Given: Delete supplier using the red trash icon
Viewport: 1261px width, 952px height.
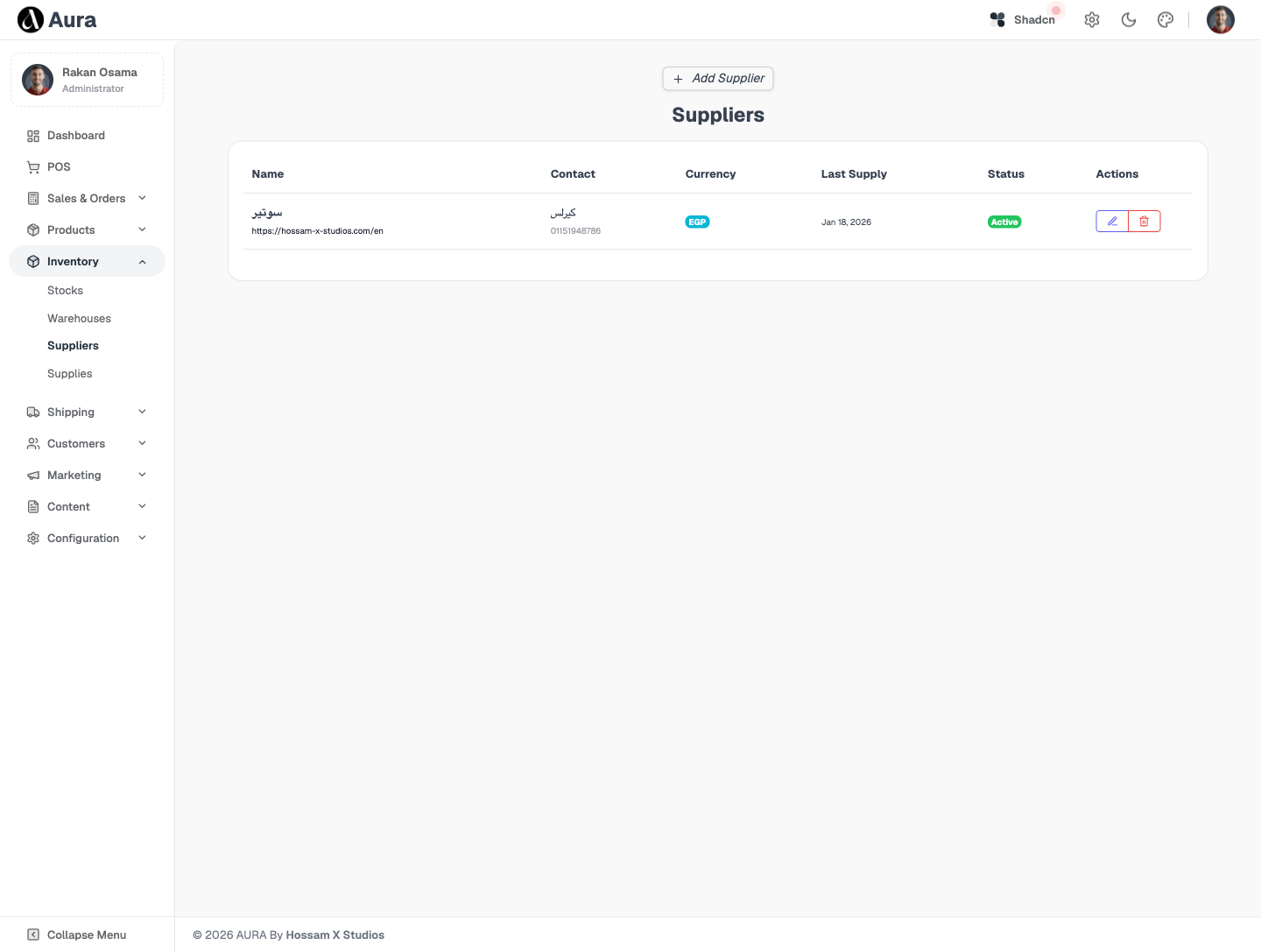Looking at the screenshot, I should (1145, 222).
